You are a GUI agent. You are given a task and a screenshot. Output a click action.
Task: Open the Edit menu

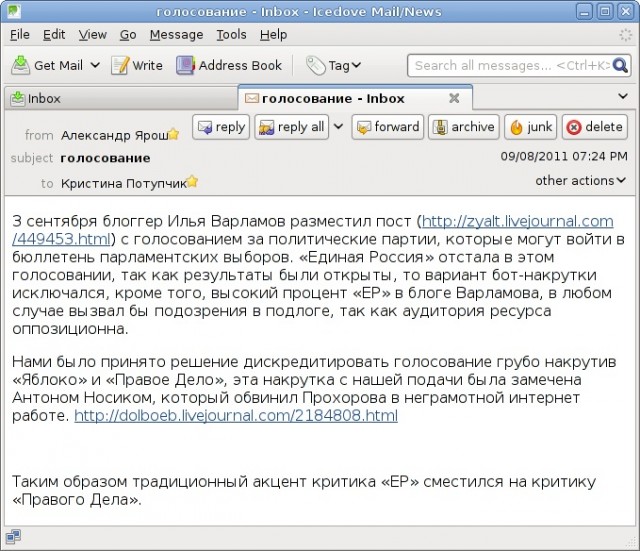click(x=54, y=35)
